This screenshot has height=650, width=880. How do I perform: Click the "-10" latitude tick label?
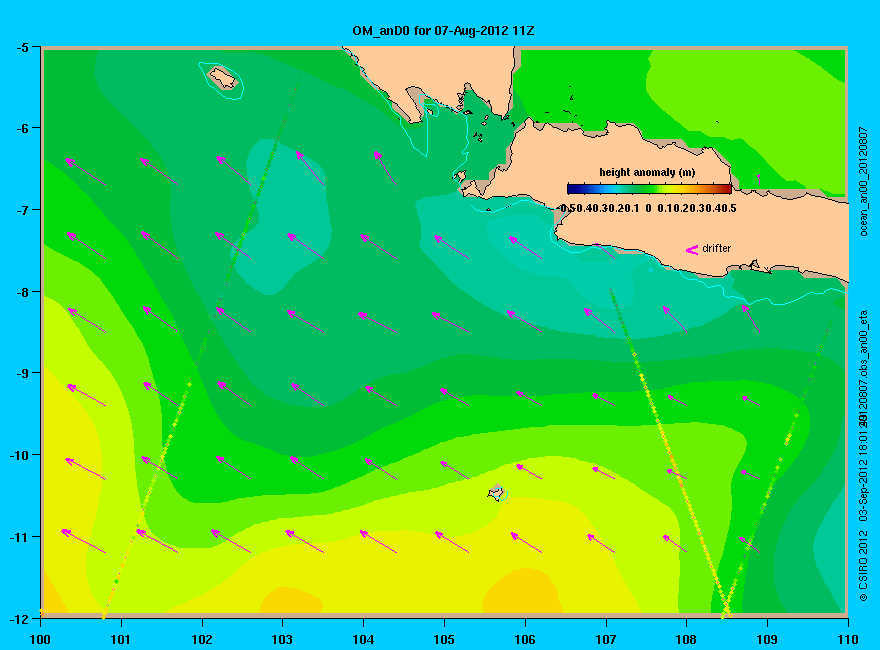tap(19, 455)
